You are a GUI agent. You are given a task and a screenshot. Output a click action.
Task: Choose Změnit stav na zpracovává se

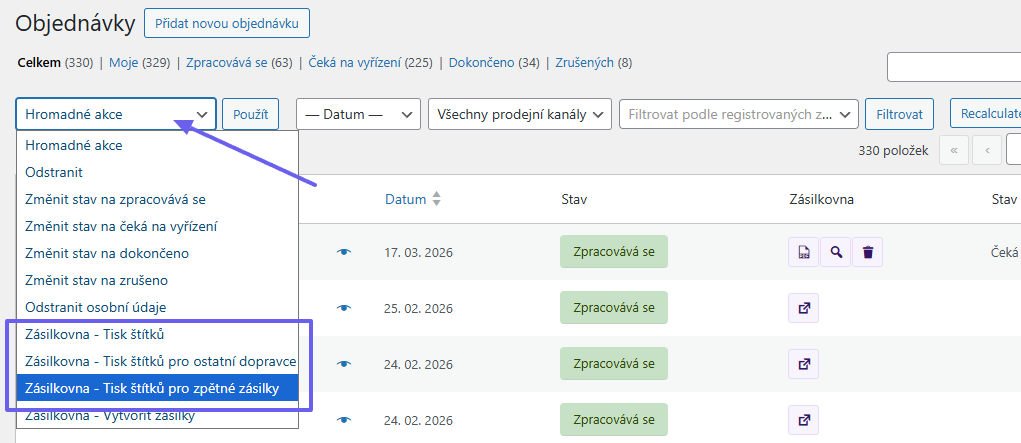click(x=158, y=199)
